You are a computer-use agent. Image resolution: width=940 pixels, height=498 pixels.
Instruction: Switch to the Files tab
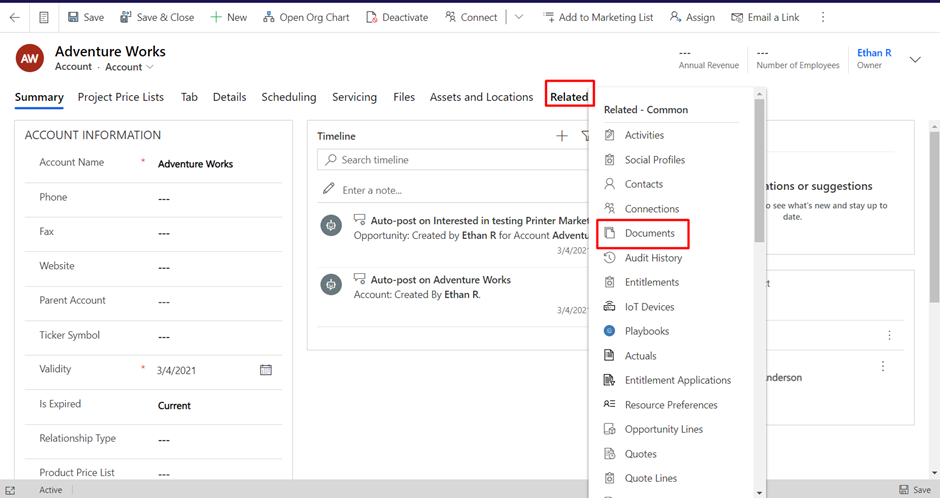[403, 97]
